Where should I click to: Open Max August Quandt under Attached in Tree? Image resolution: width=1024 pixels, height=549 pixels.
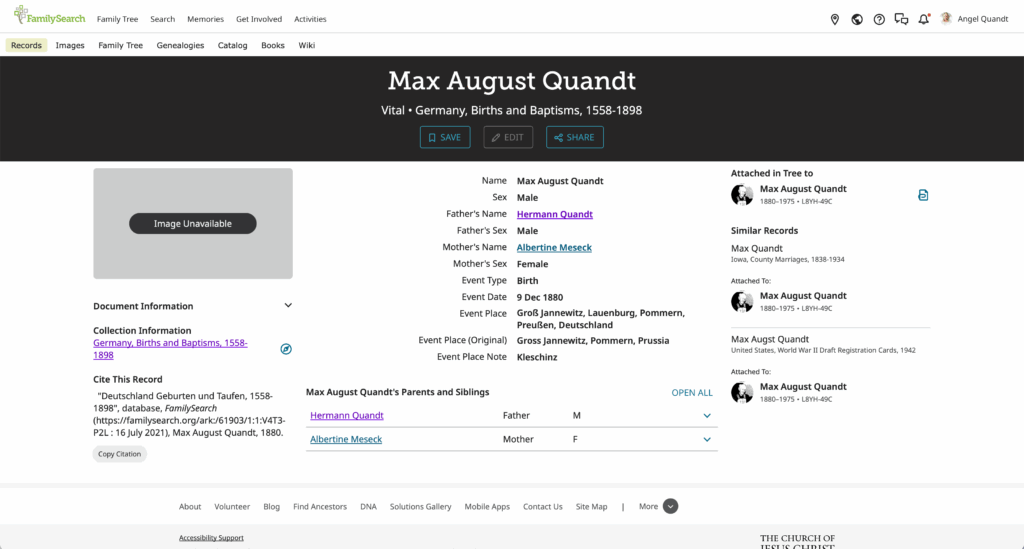tap(803, 189)
